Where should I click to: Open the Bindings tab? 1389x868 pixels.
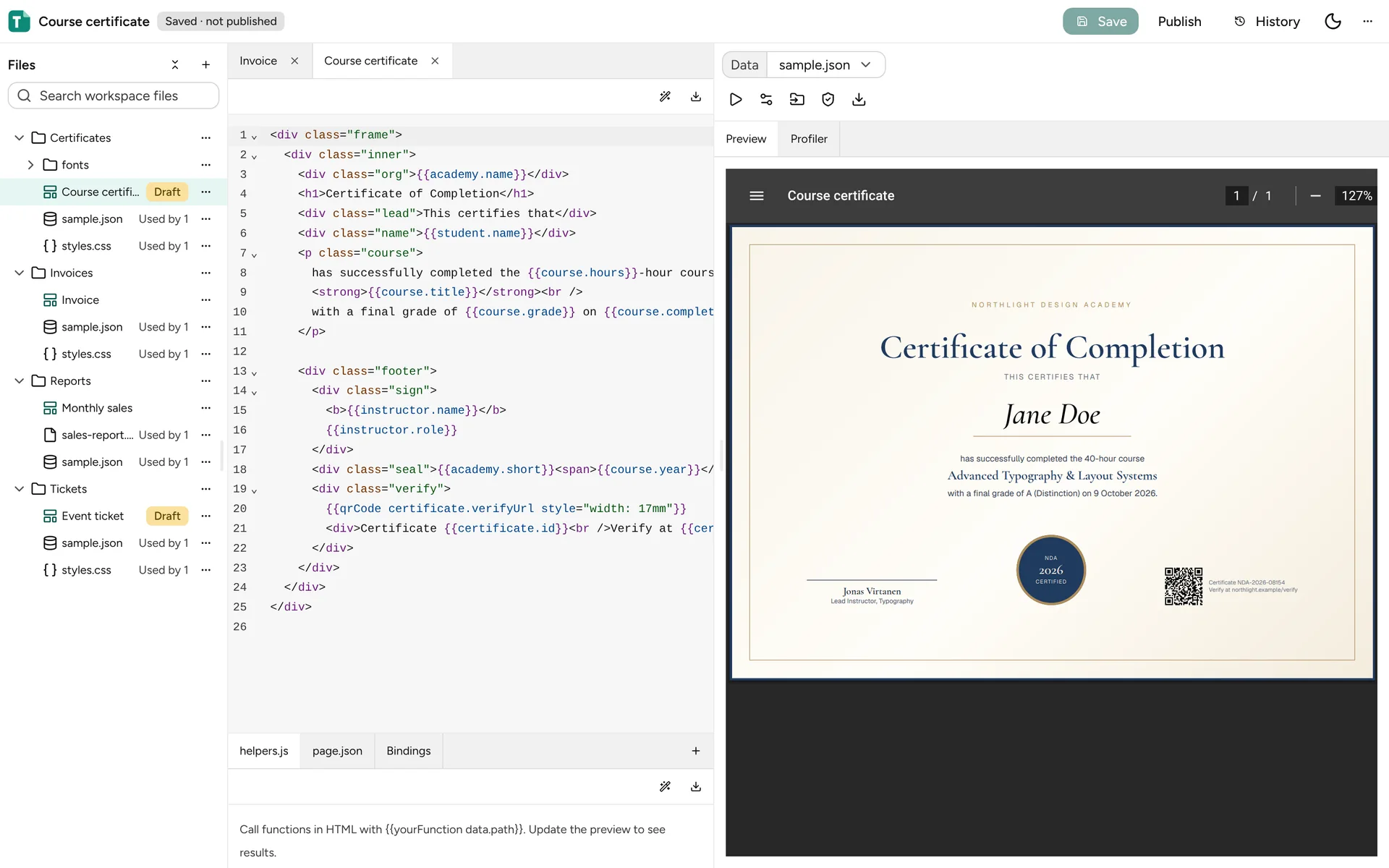point(408,752)
